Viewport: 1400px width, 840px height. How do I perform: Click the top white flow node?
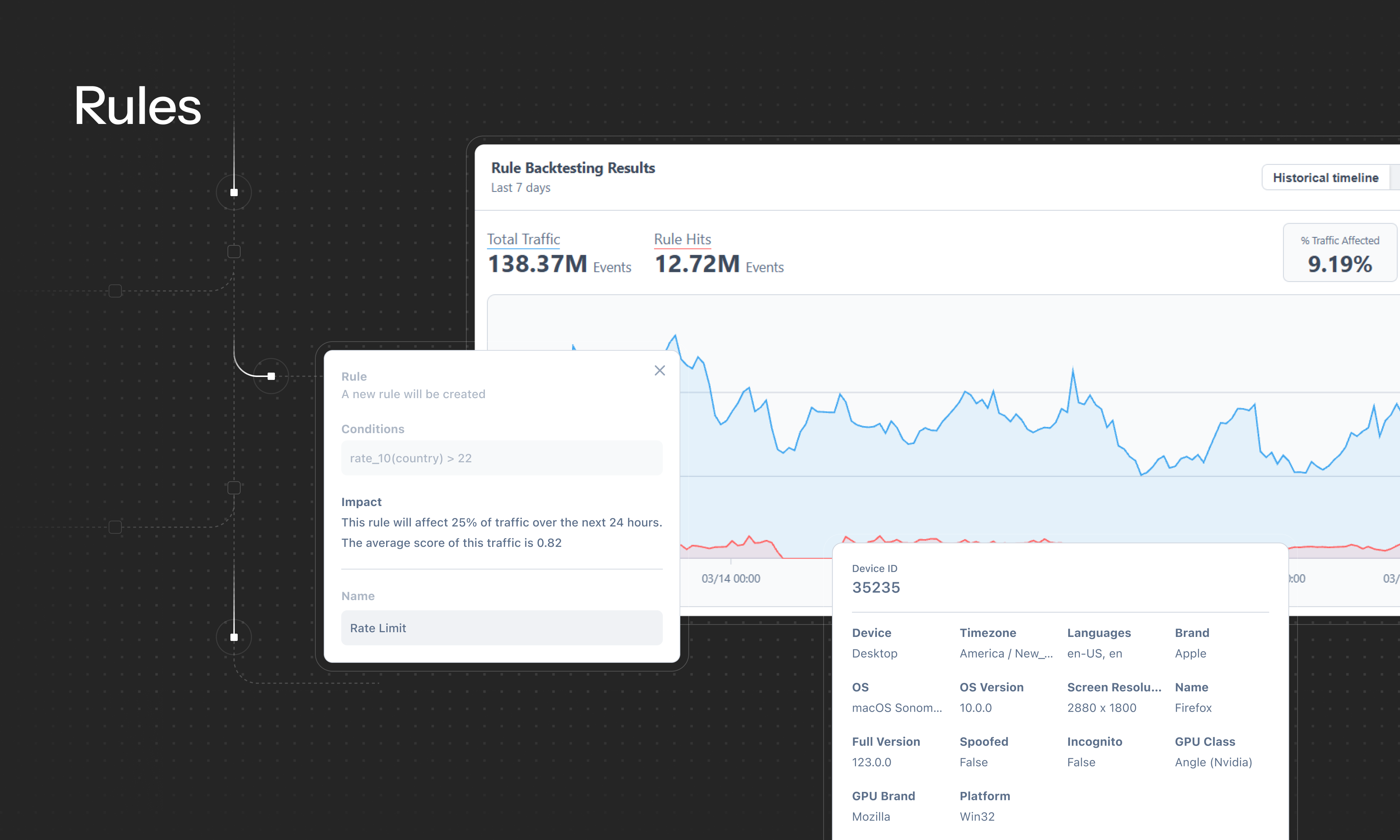pos(234,192)
